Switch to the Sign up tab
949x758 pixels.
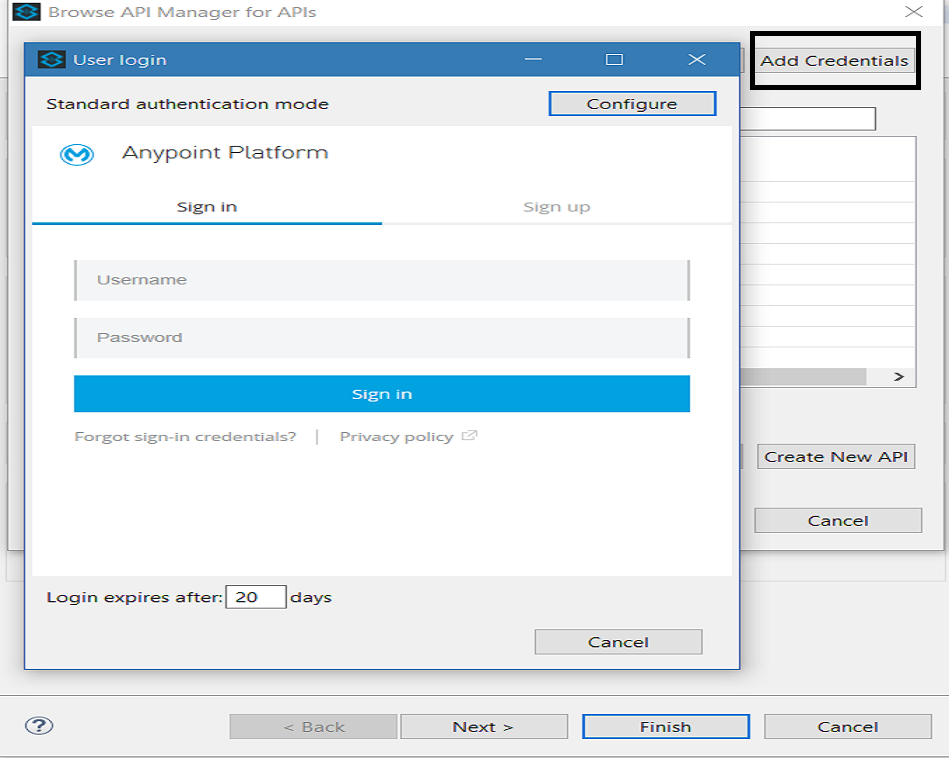[556, 207]
